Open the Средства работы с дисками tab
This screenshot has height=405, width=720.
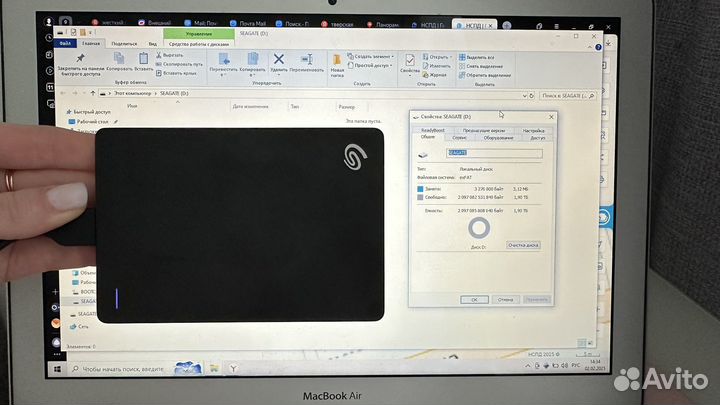pos(199,44)
